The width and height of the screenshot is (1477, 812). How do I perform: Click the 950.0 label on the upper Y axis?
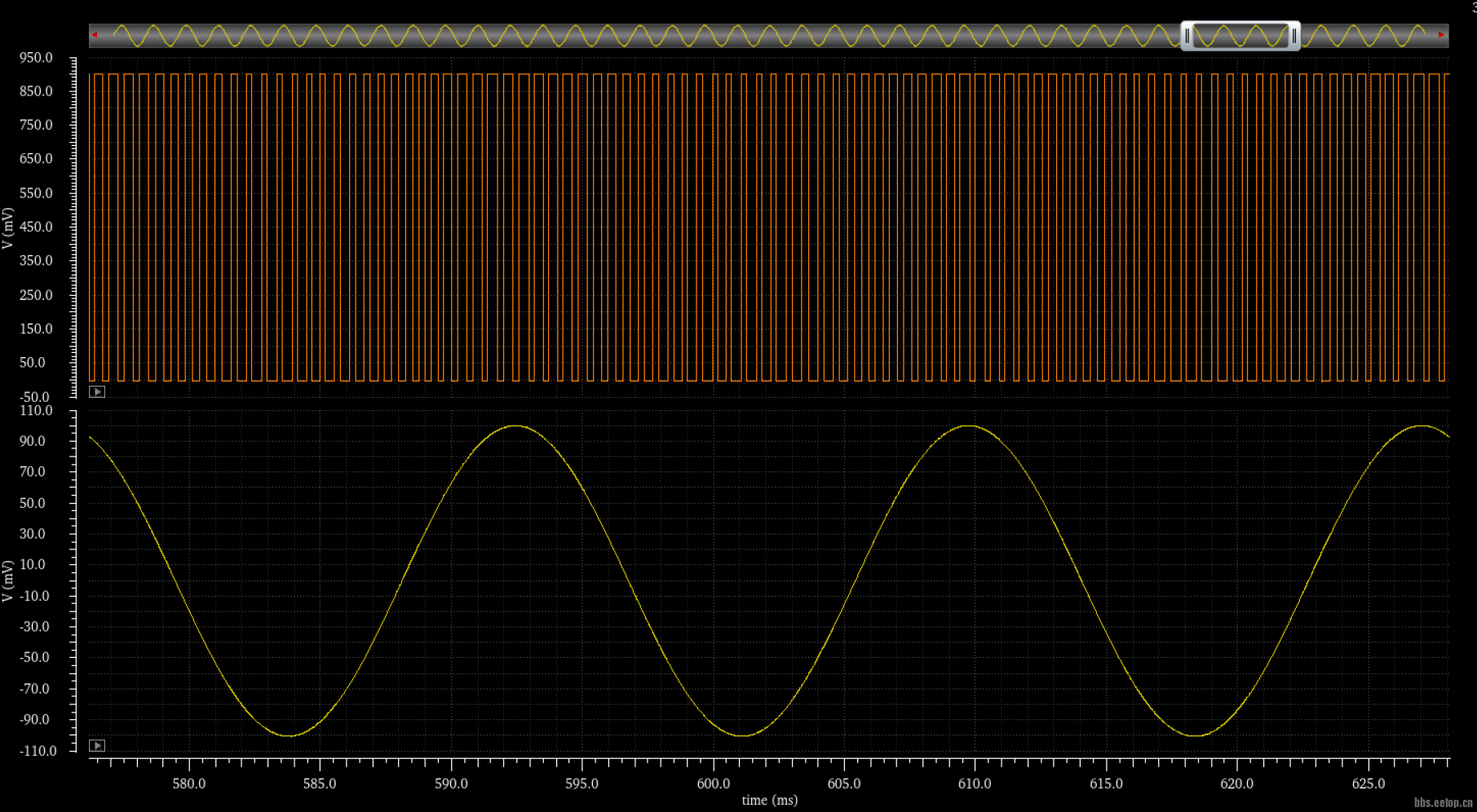coord(36,58)
